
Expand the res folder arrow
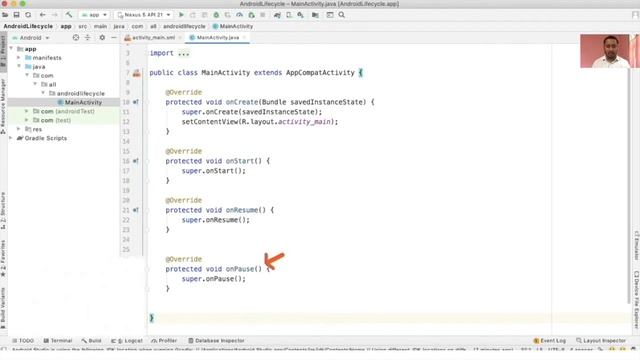click(19, 129)
